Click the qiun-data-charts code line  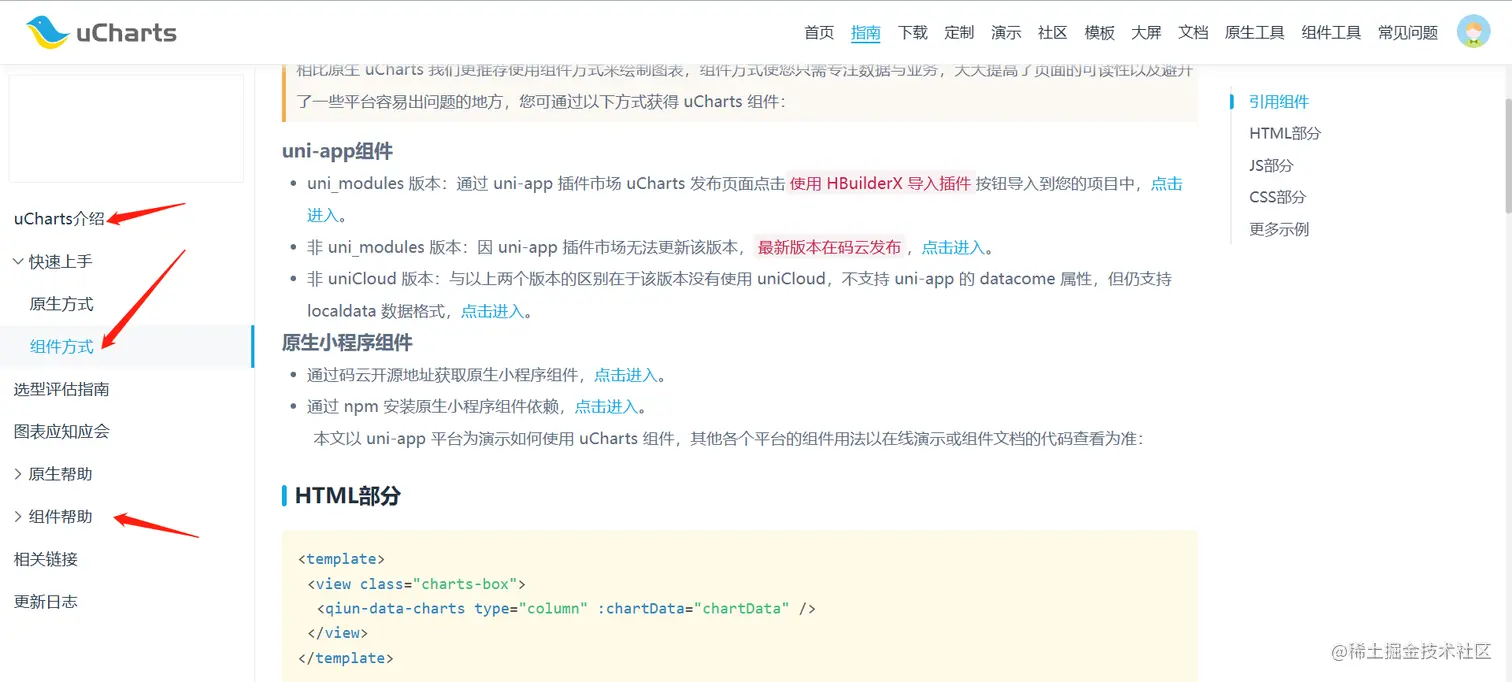(566, 608)
